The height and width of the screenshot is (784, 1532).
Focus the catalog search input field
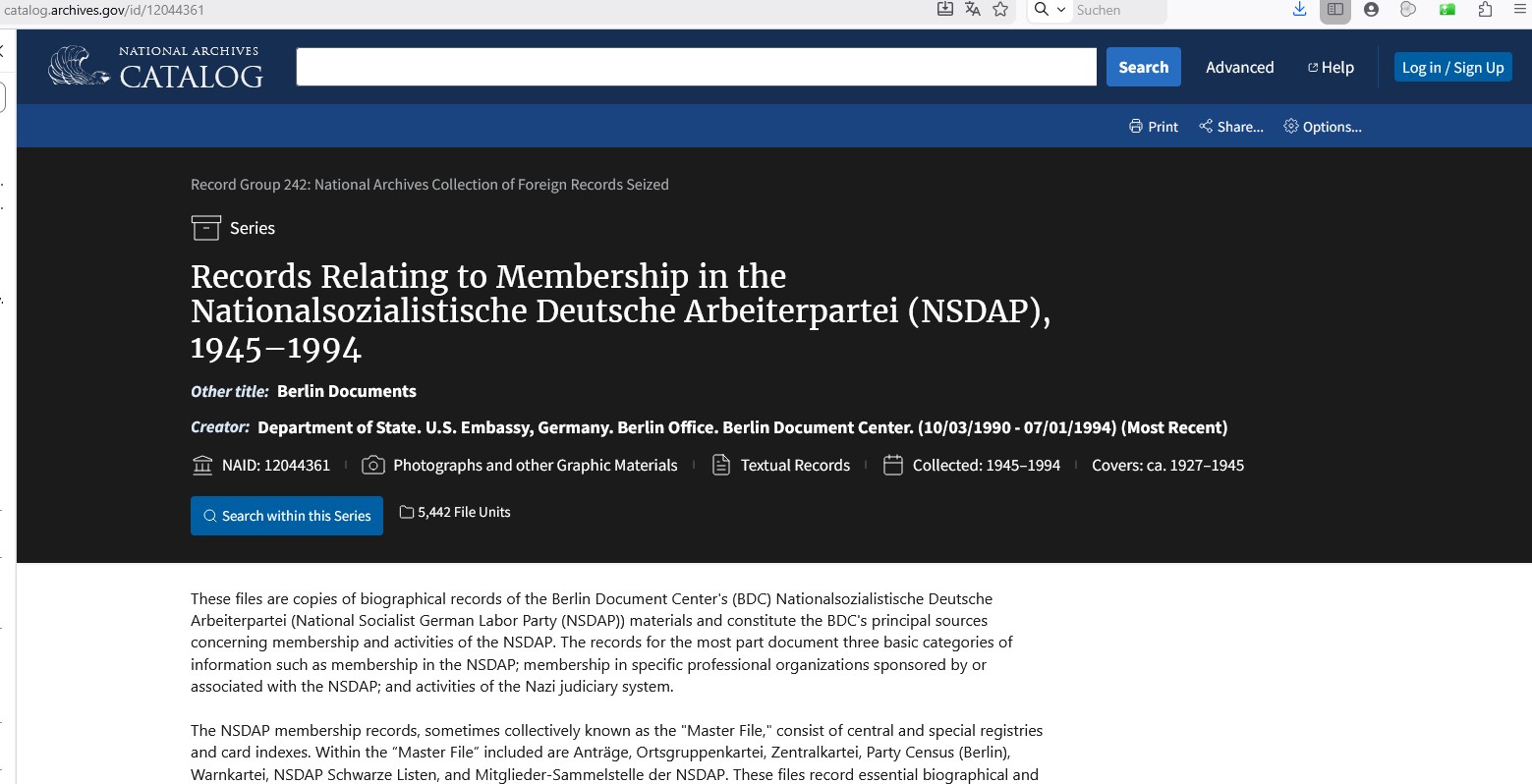pos(696,67)
